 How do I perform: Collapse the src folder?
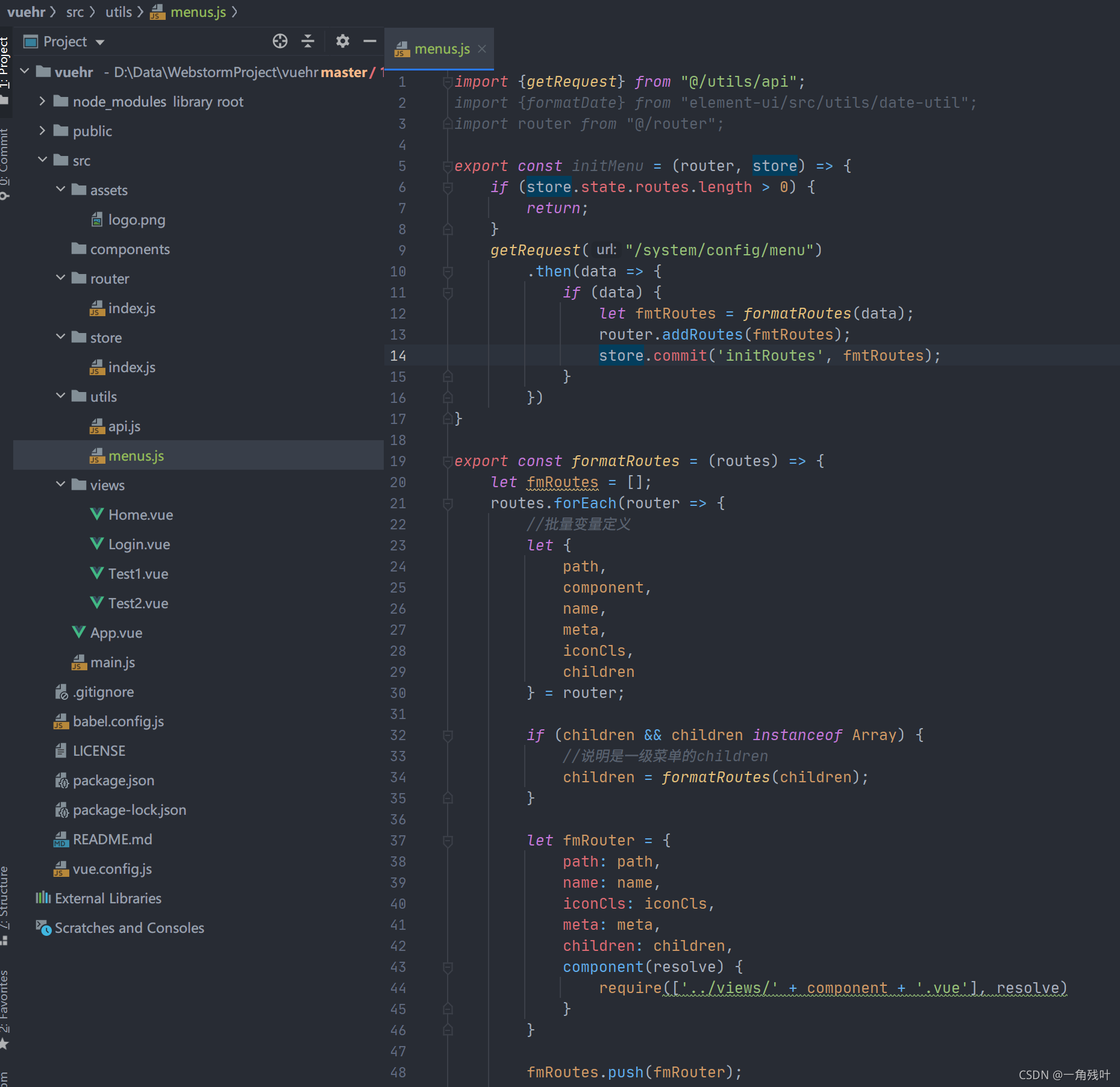pyautogui.click(x=42, y=160)
